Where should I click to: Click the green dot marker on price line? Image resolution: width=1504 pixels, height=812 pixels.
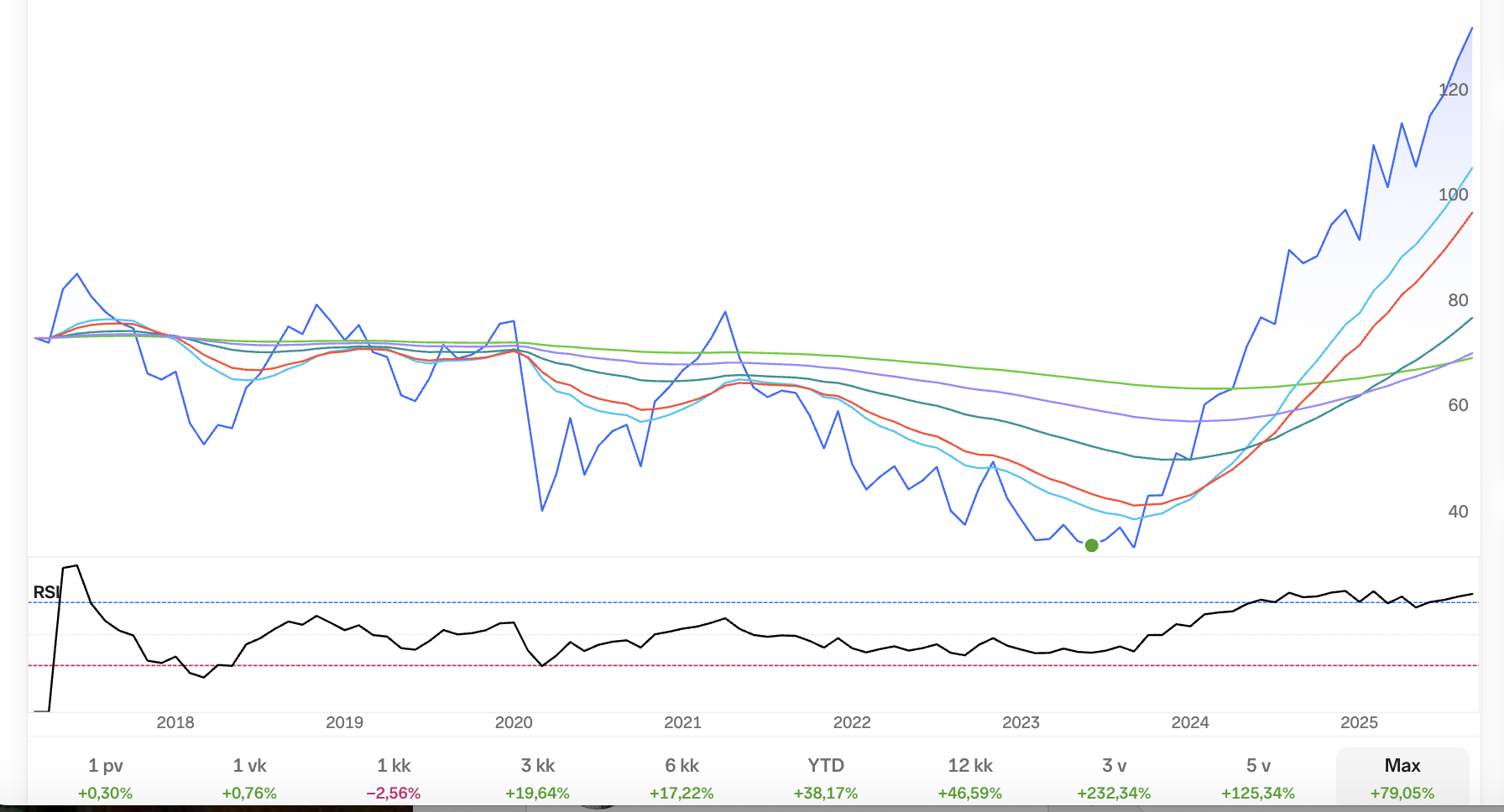pos(1092,545)
